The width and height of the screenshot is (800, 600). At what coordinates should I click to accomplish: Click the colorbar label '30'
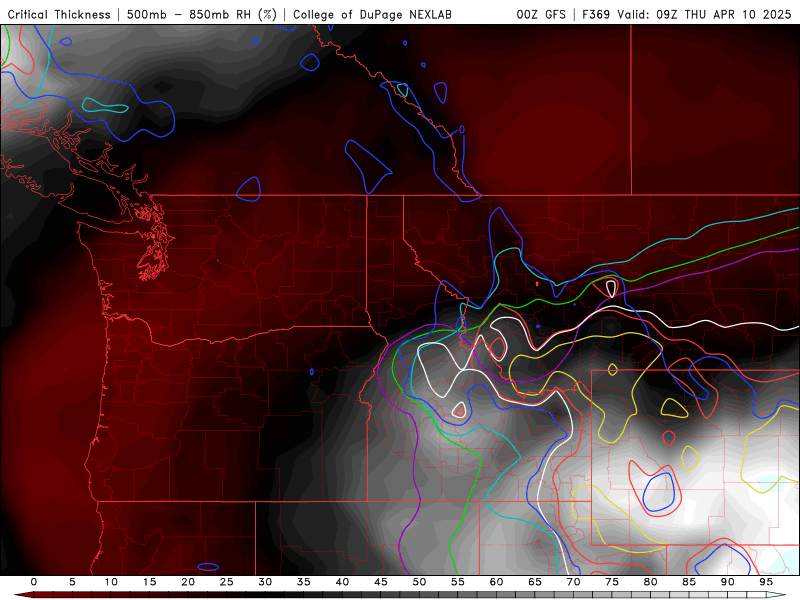265,582
